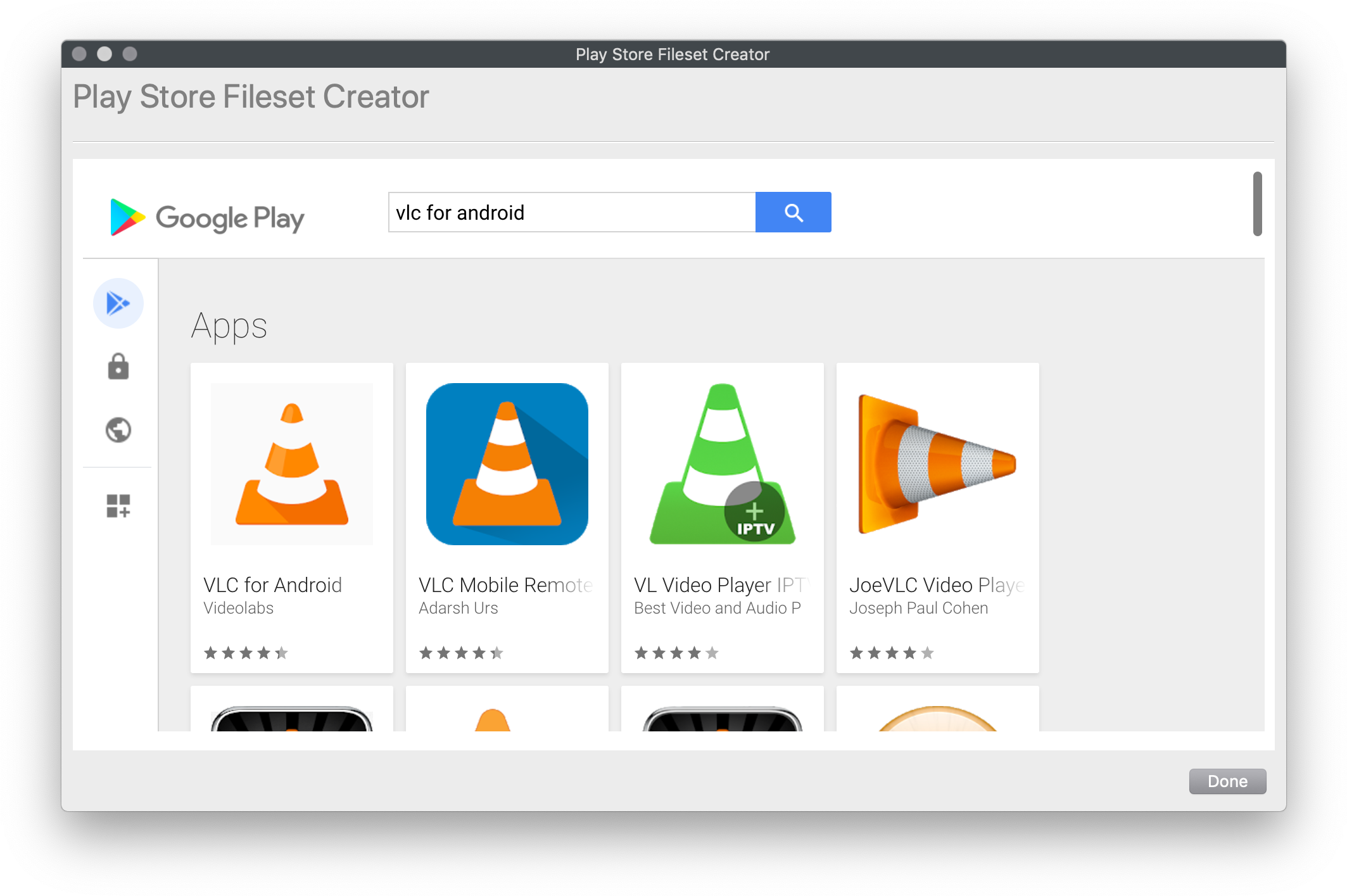
Task: Click in the vlc for android search field
Action: tap(572, 212)
